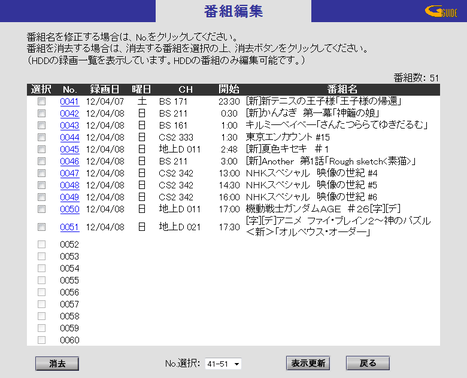The height and width of the screenshot is (378, 467).
Task: Open link 0050 for ガンダムAGE
Action: click(x=69, y=209)
